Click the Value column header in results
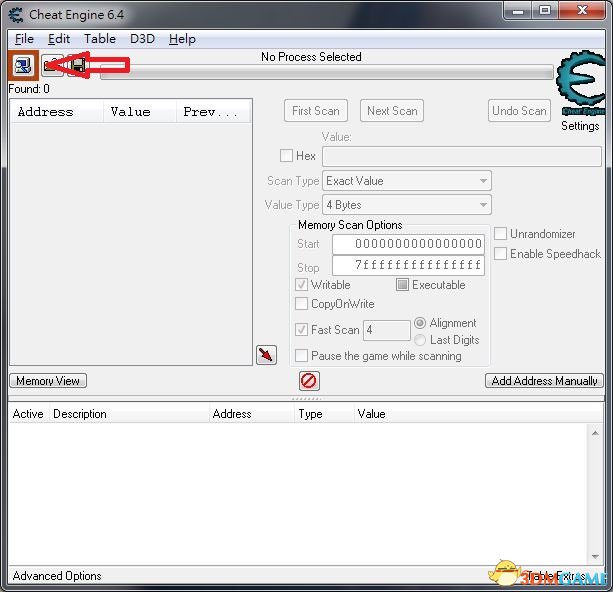 point(140,112)
